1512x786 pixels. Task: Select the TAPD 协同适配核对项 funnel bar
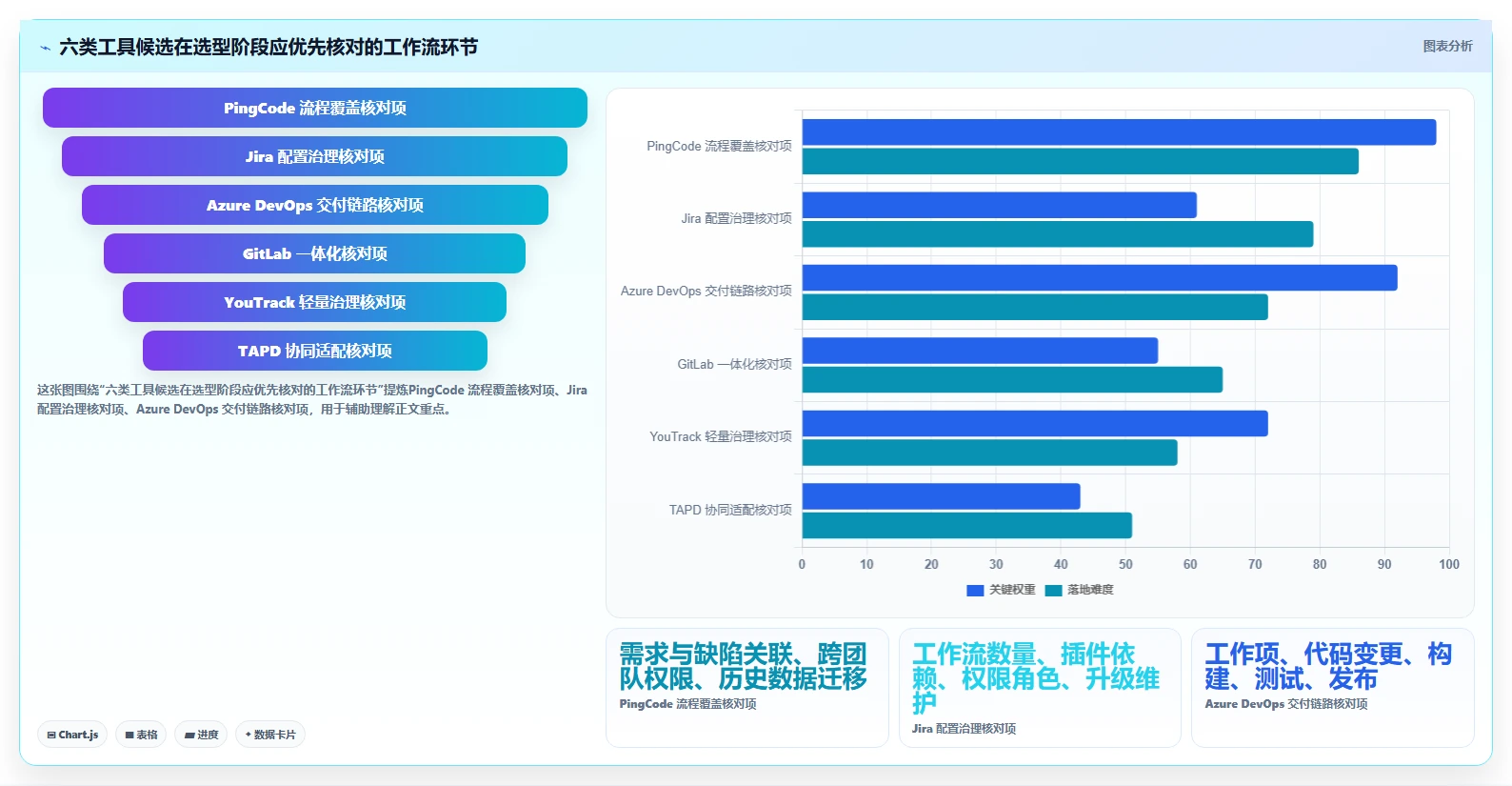pyautogui.click(x=315, y=351)
